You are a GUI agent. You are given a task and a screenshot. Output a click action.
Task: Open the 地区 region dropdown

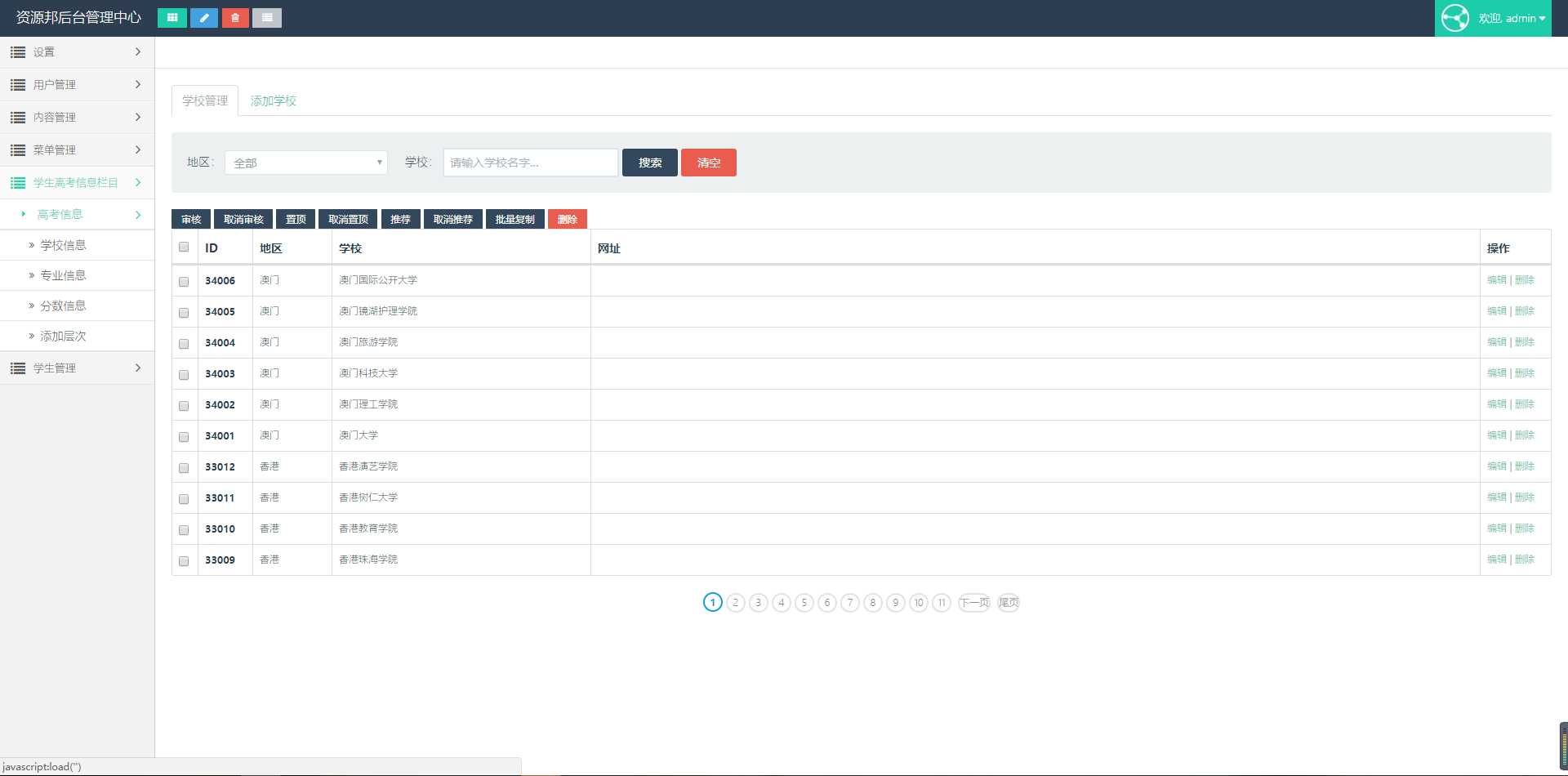pyautogui.click(x=306, y=163)
